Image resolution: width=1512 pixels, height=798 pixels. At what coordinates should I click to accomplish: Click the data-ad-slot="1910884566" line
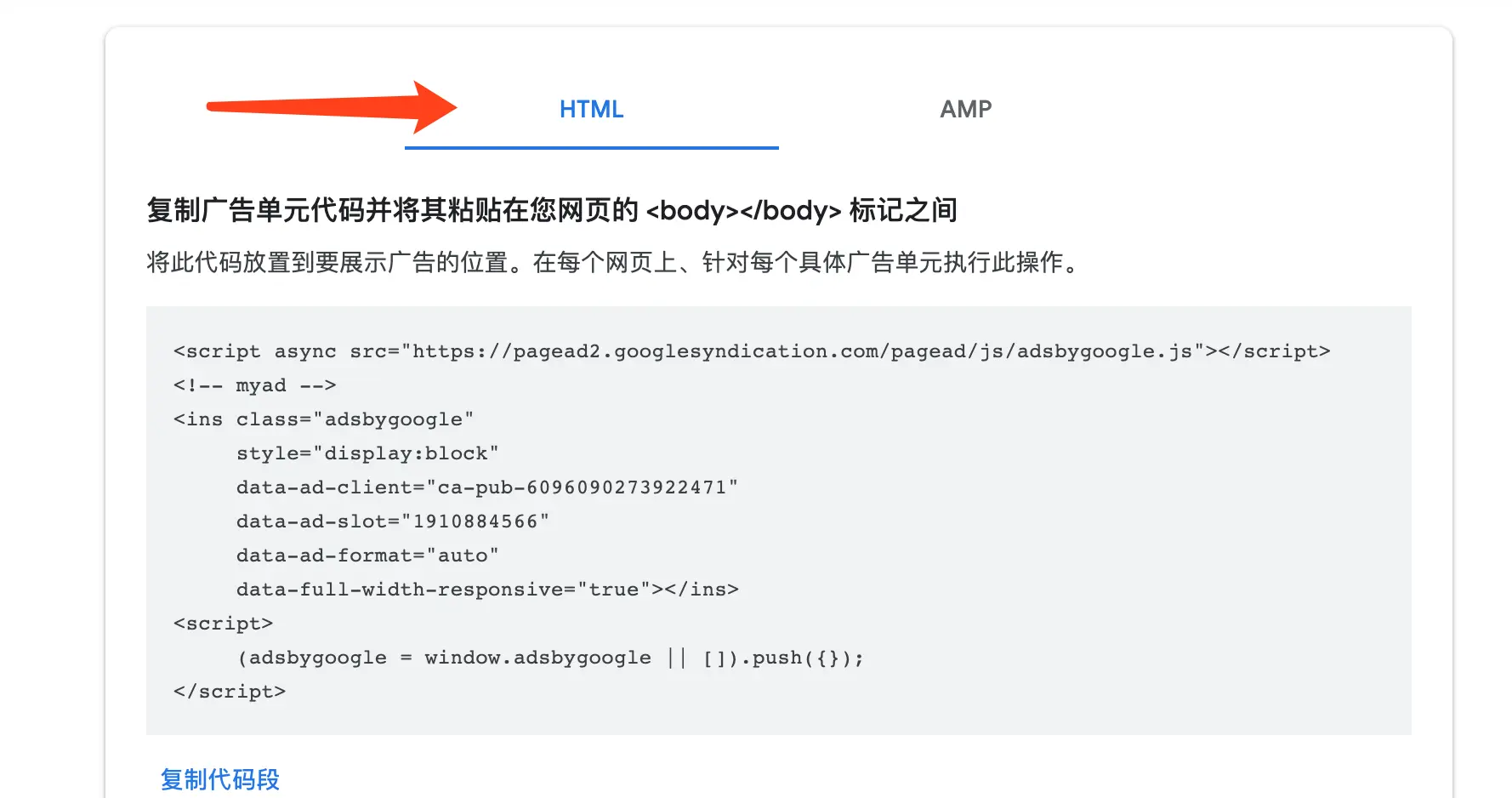pyautogui.click(x=393, y=522)
